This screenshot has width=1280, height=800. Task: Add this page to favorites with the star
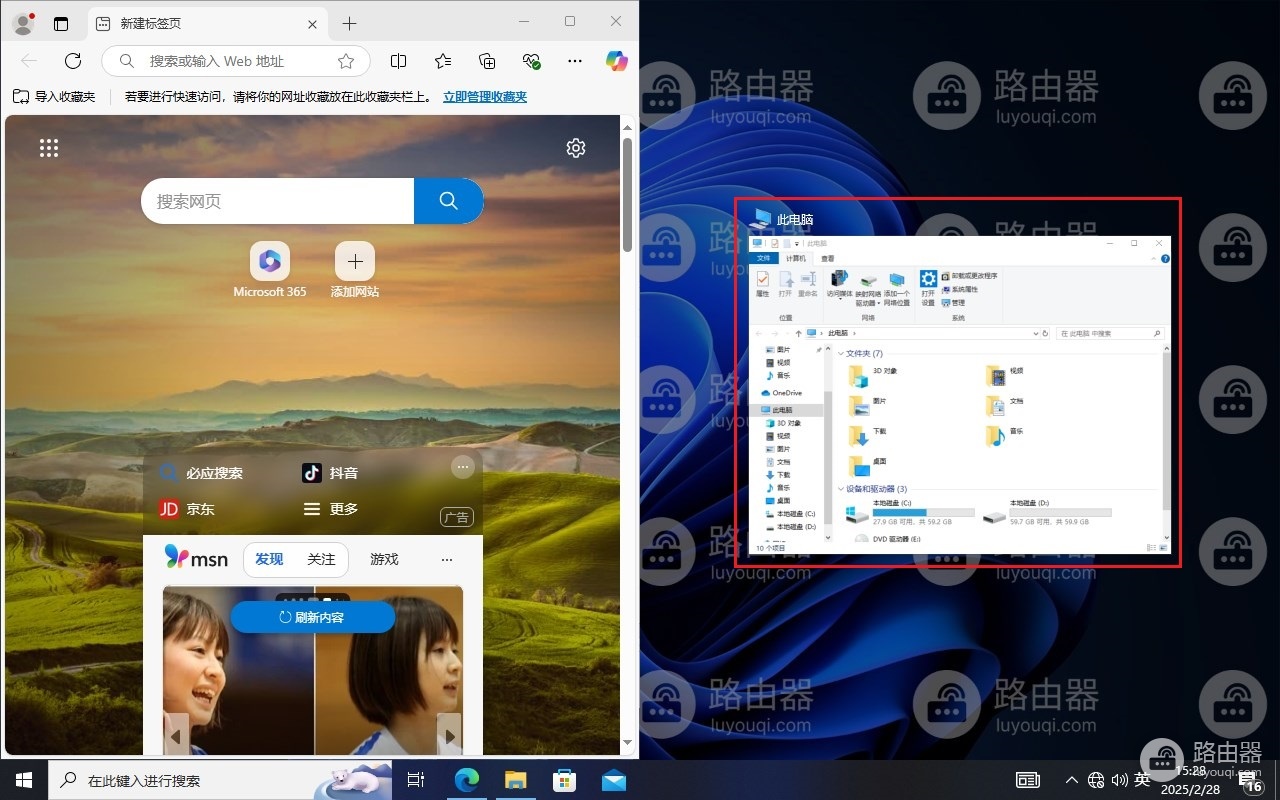point(346,61)
